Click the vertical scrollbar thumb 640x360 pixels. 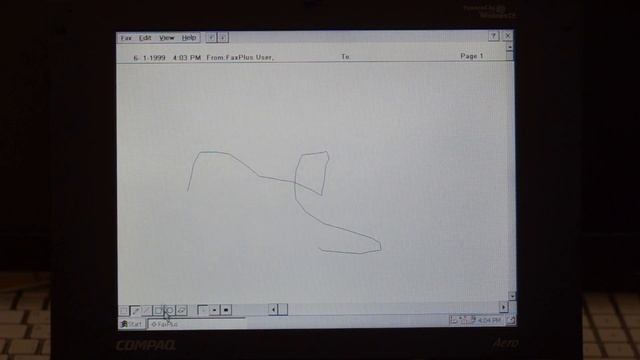(509, 56)
